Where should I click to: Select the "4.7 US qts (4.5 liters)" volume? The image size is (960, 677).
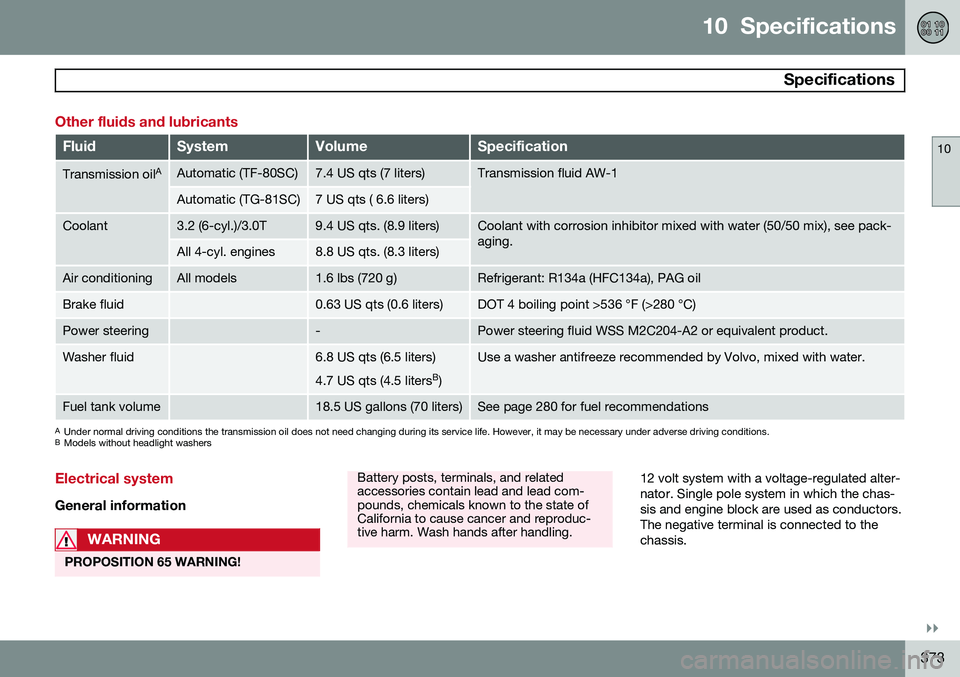point(378,380)
